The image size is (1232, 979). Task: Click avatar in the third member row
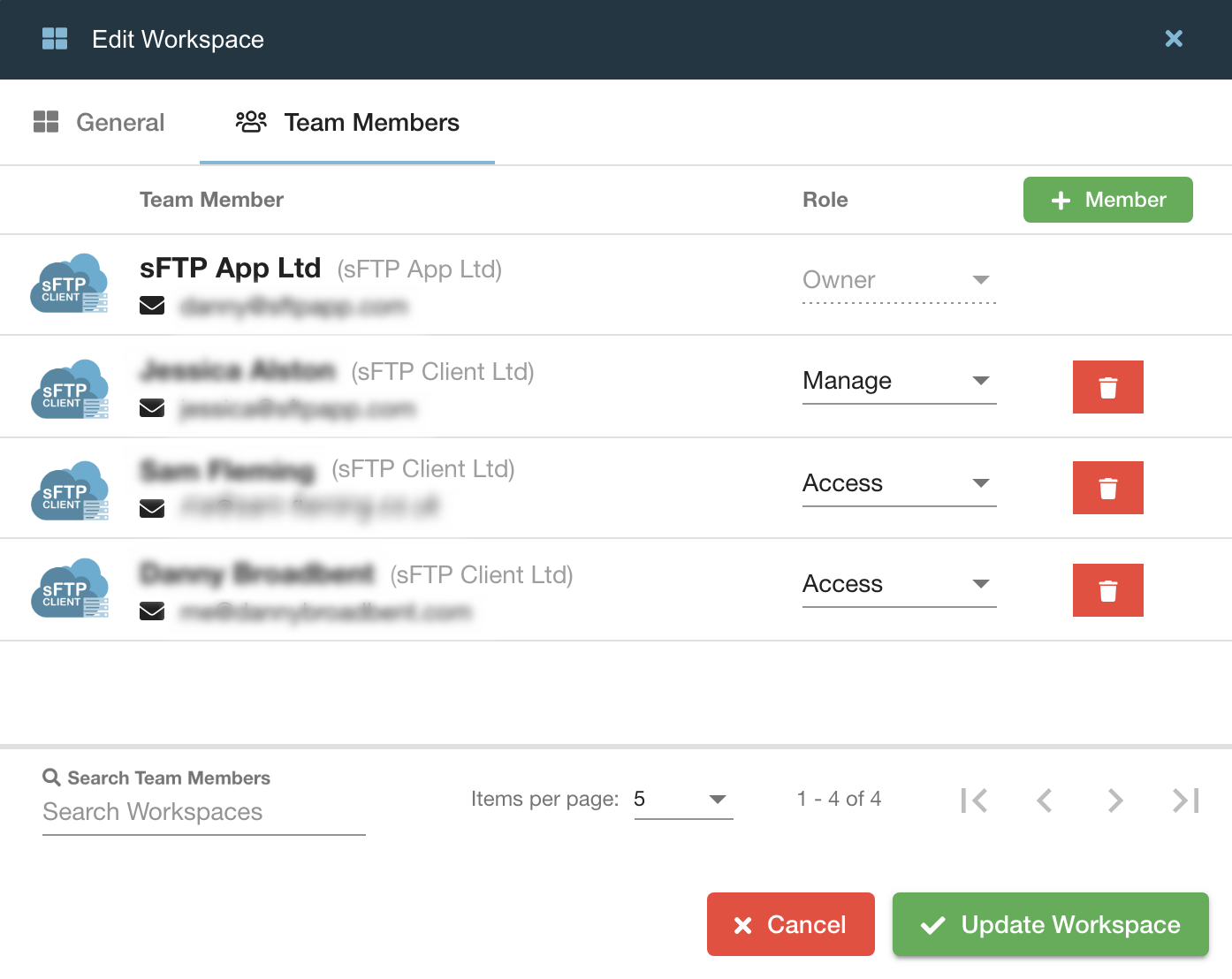(70, 490)
